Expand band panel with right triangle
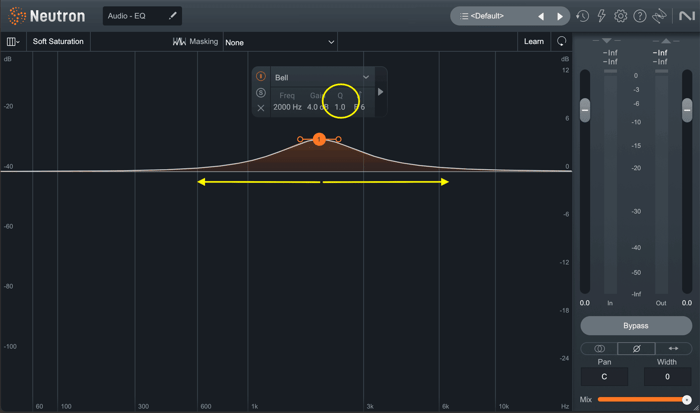 pyautogui.click(x=380, y=92)
